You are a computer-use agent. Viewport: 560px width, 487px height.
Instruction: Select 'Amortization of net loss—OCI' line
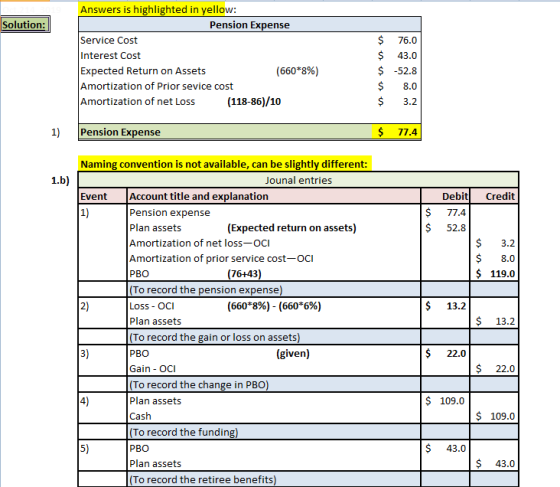pos(199,244)
